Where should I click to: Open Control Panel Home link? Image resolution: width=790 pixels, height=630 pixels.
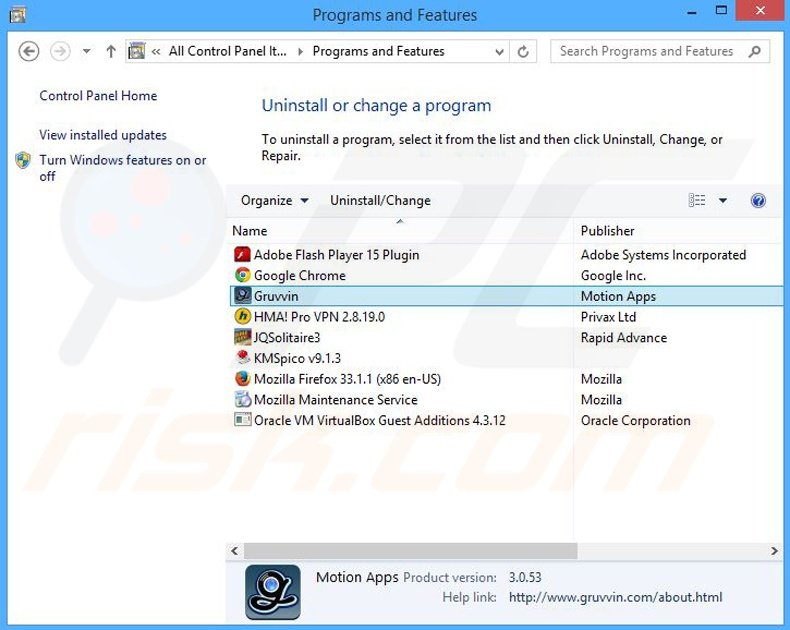click(x=98, y=96)
